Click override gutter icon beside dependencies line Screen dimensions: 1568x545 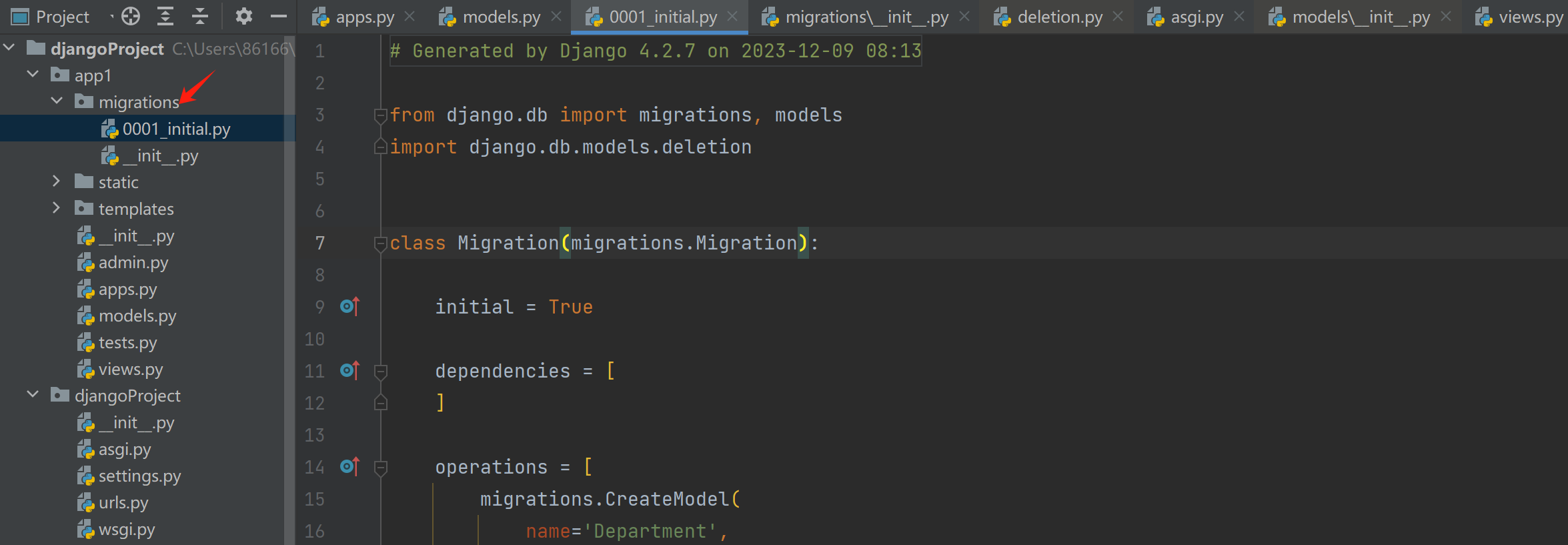pos(349,370)
